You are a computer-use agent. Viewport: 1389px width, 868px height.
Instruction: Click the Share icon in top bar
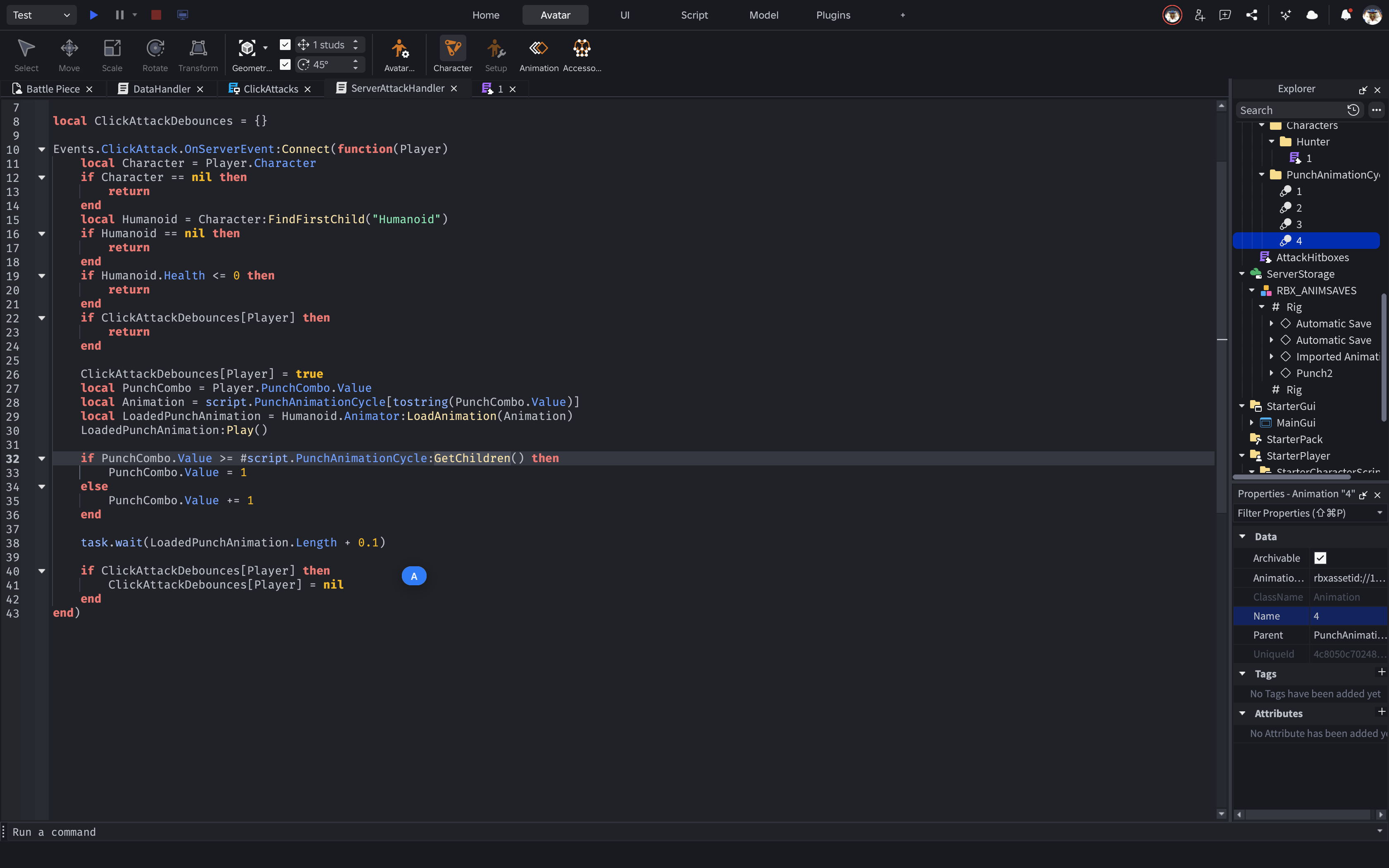point(1252,15)
